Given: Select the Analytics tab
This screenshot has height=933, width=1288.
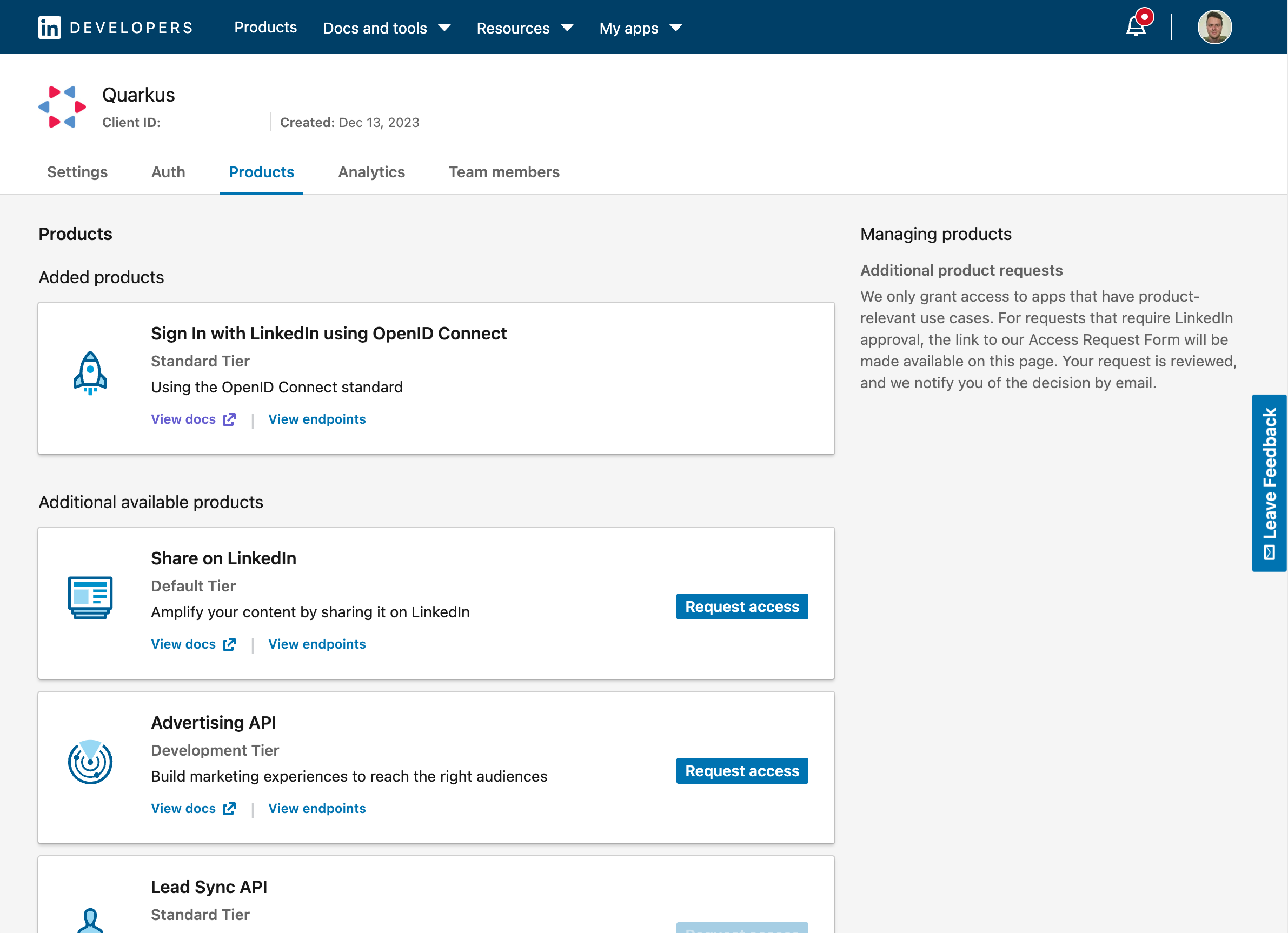Looking at the screenshot, I should coord(371,172).
